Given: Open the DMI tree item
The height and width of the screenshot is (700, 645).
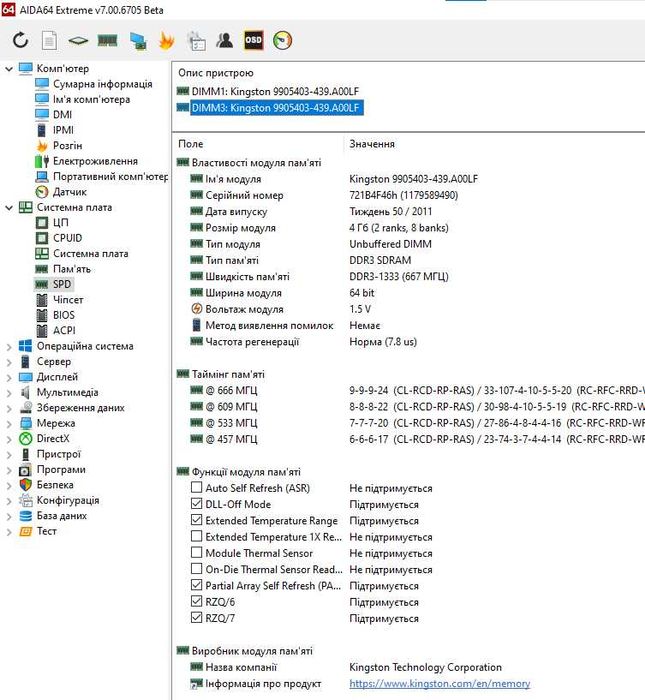Looking at the screenshot, I should (x=62, y=115).
